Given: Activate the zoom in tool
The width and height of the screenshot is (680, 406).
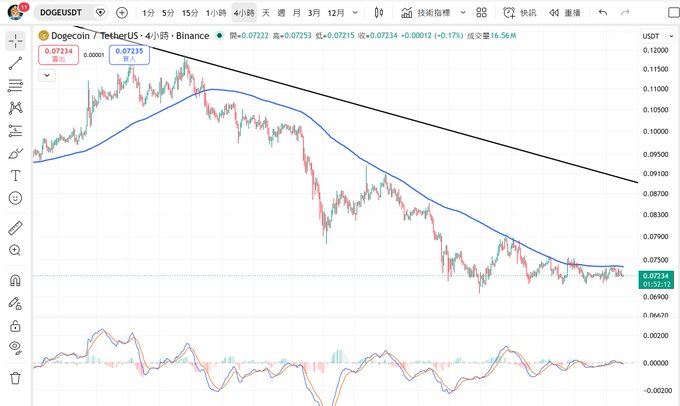Looking at the screenshot, I should tap(16, 250).
